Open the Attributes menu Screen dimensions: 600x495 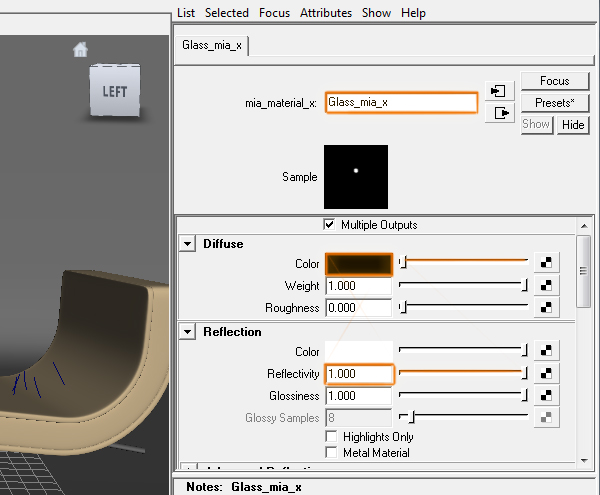click(326, 13)
